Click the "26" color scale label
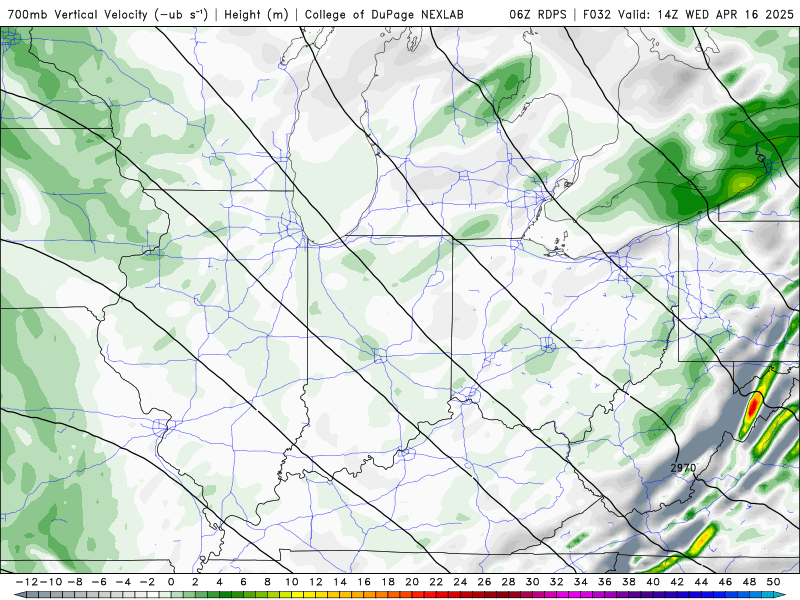The image size is (800, 600). pos(484,582)
